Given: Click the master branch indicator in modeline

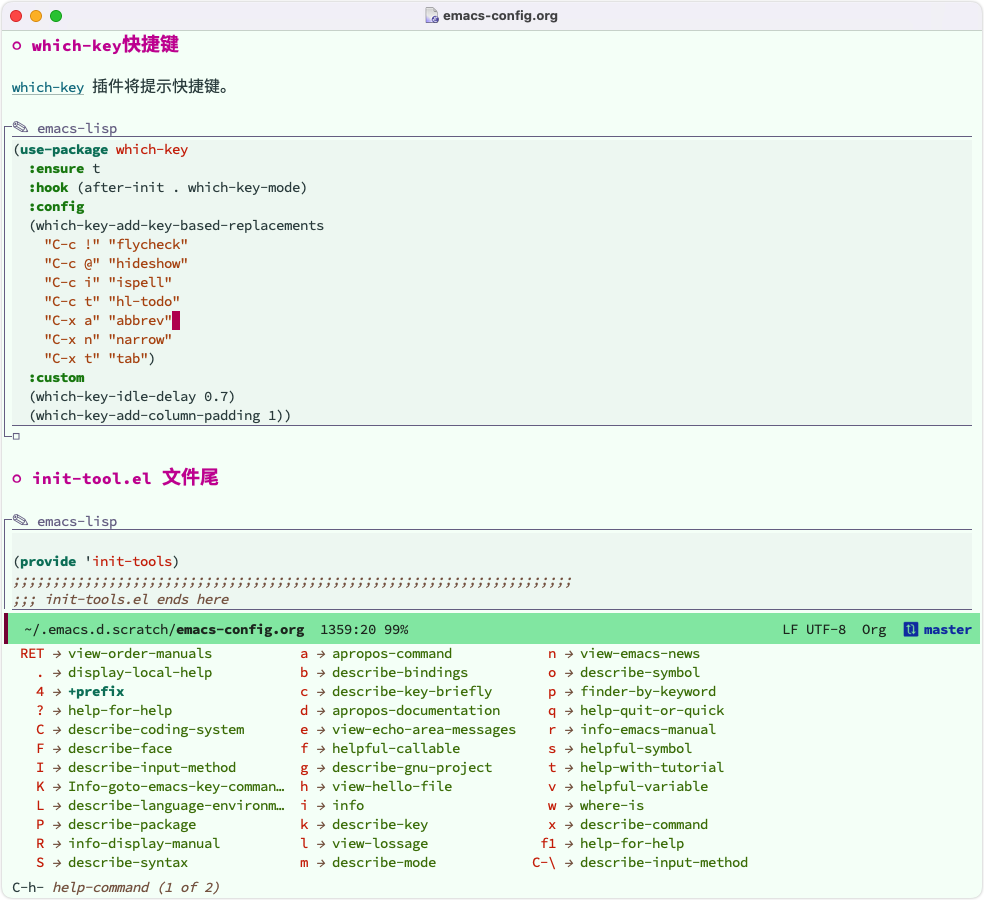Looking at the screenshot, I should click(947, 629).
